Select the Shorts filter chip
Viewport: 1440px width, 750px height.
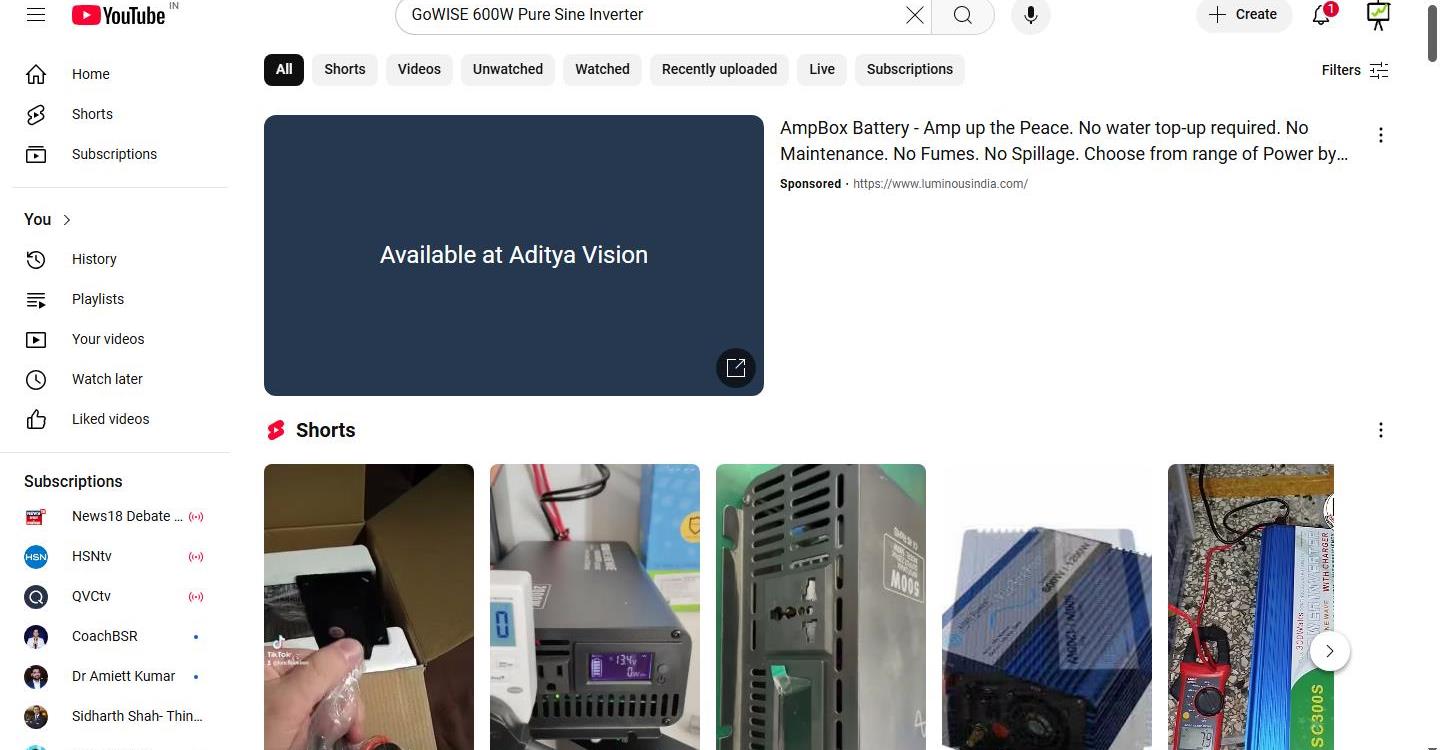345,69
